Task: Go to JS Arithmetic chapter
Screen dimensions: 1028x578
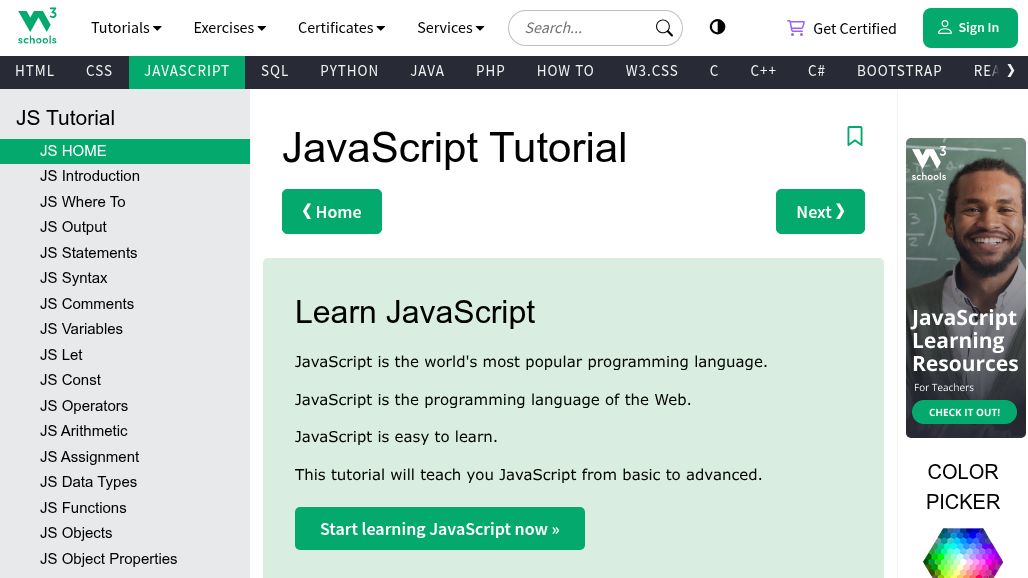Action: coord(125,431)
